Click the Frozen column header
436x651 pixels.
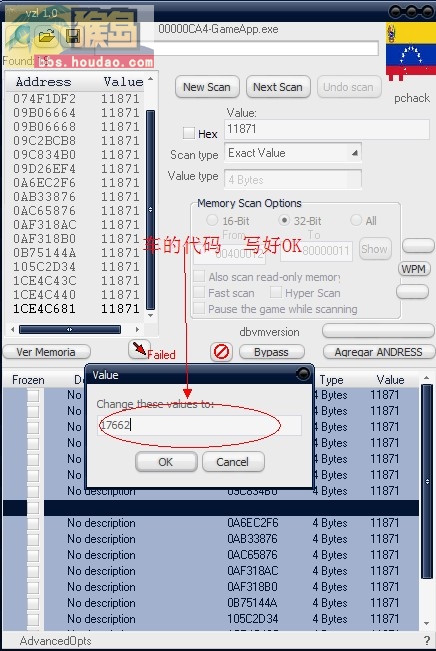(28, 379)
